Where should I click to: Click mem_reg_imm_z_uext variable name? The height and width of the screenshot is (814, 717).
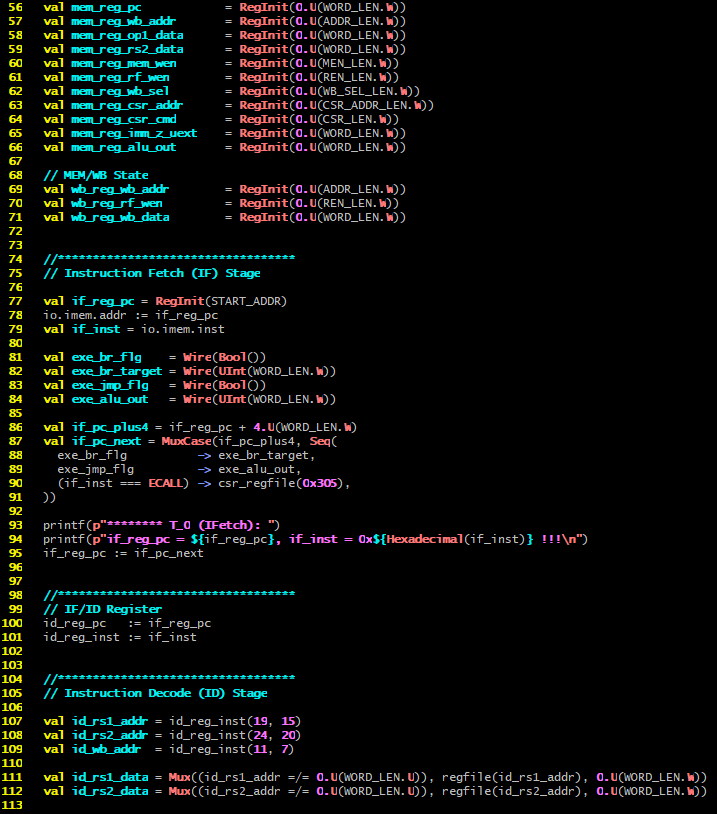pyautogui.click(x=134, y=134)
